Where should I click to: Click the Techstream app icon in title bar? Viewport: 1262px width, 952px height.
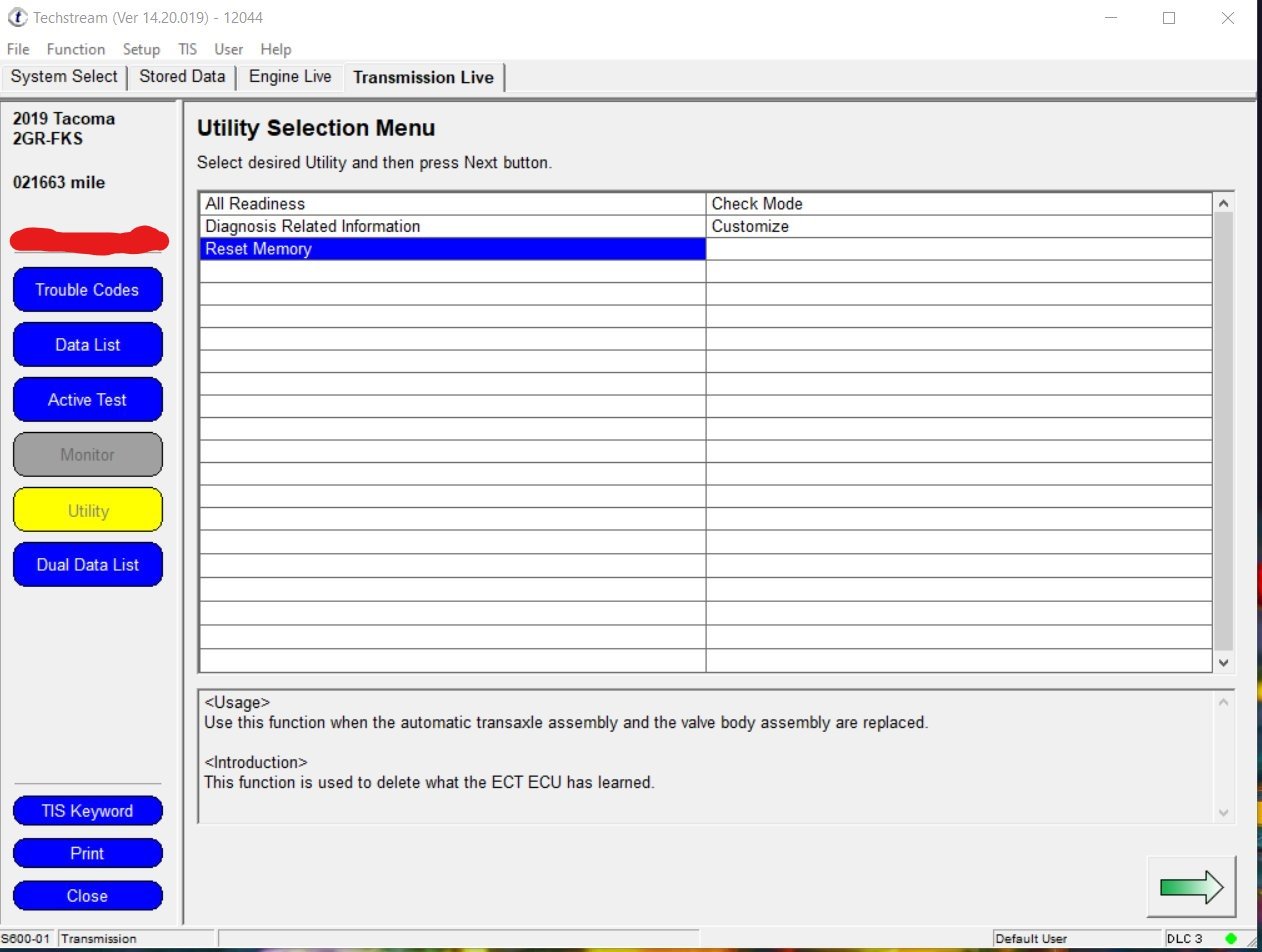[16, 17]
